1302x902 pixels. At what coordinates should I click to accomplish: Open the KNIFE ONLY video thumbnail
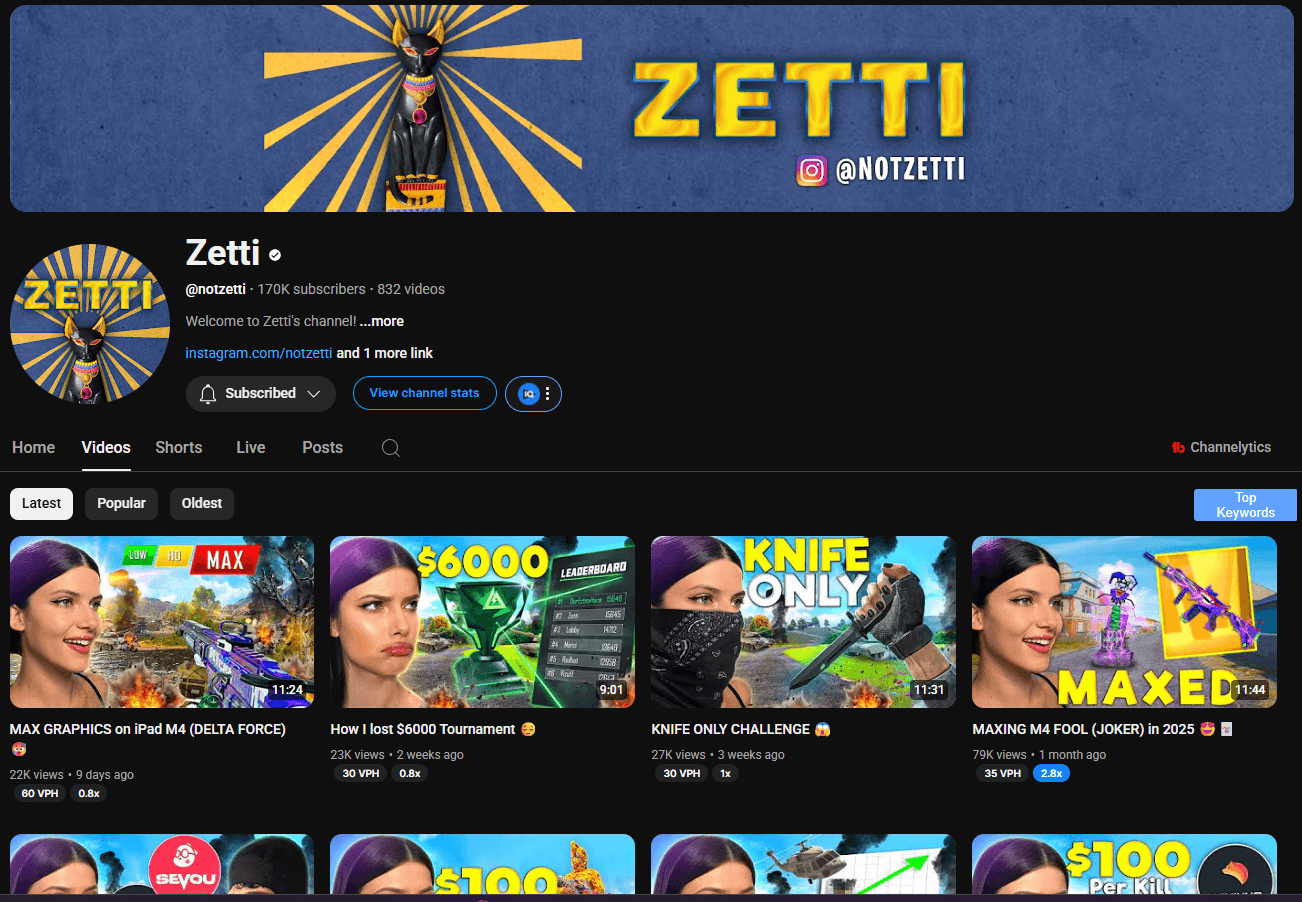[x=803, y=622]
